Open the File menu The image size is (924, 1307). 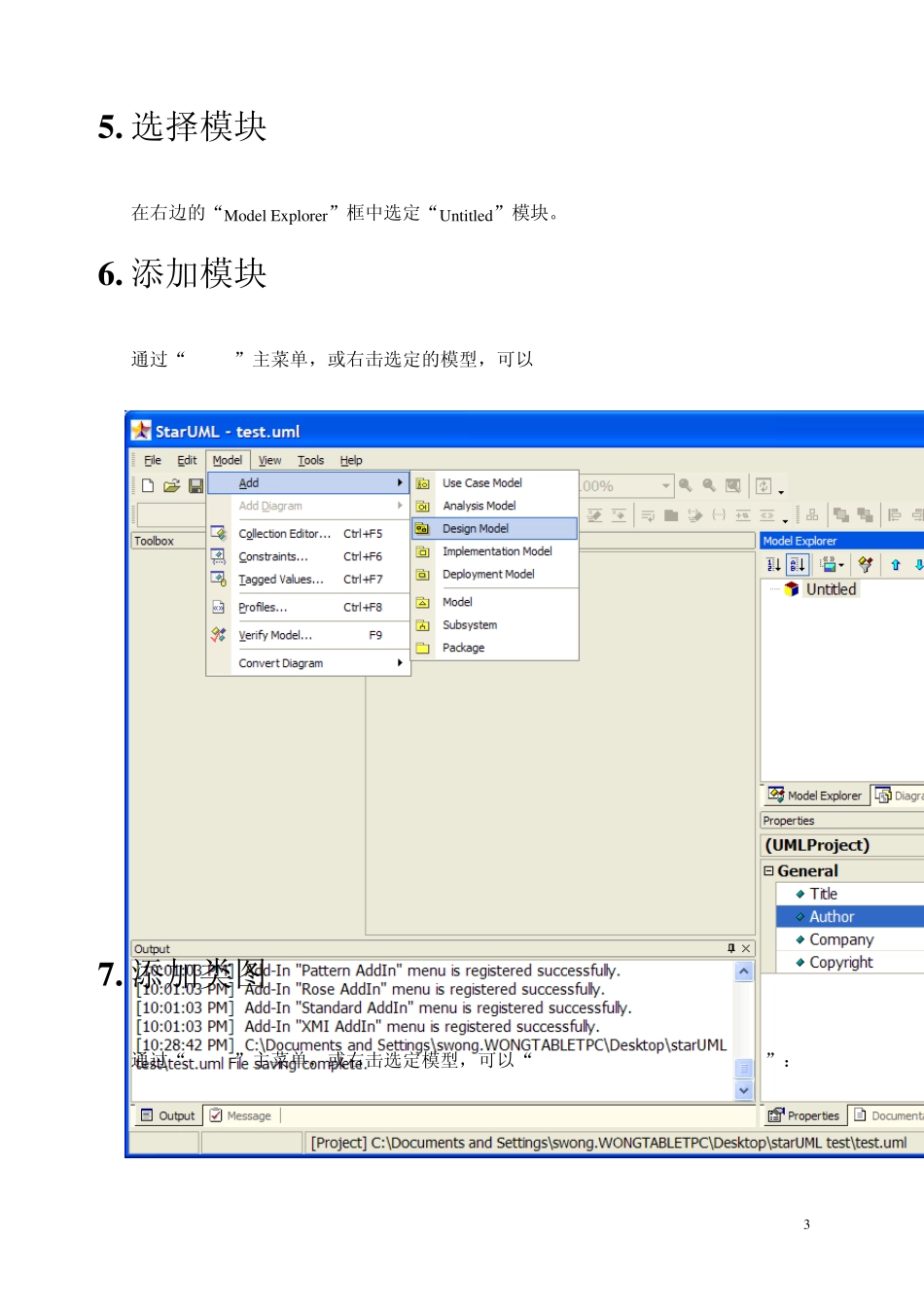[153, 461]
